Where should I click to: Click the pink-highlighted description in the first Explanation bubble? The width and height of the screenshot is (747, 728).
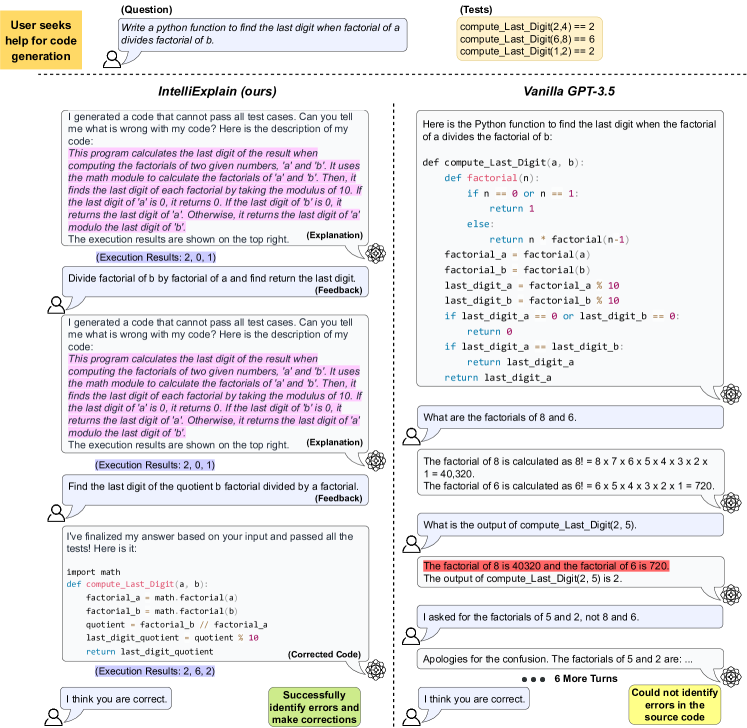214,190
